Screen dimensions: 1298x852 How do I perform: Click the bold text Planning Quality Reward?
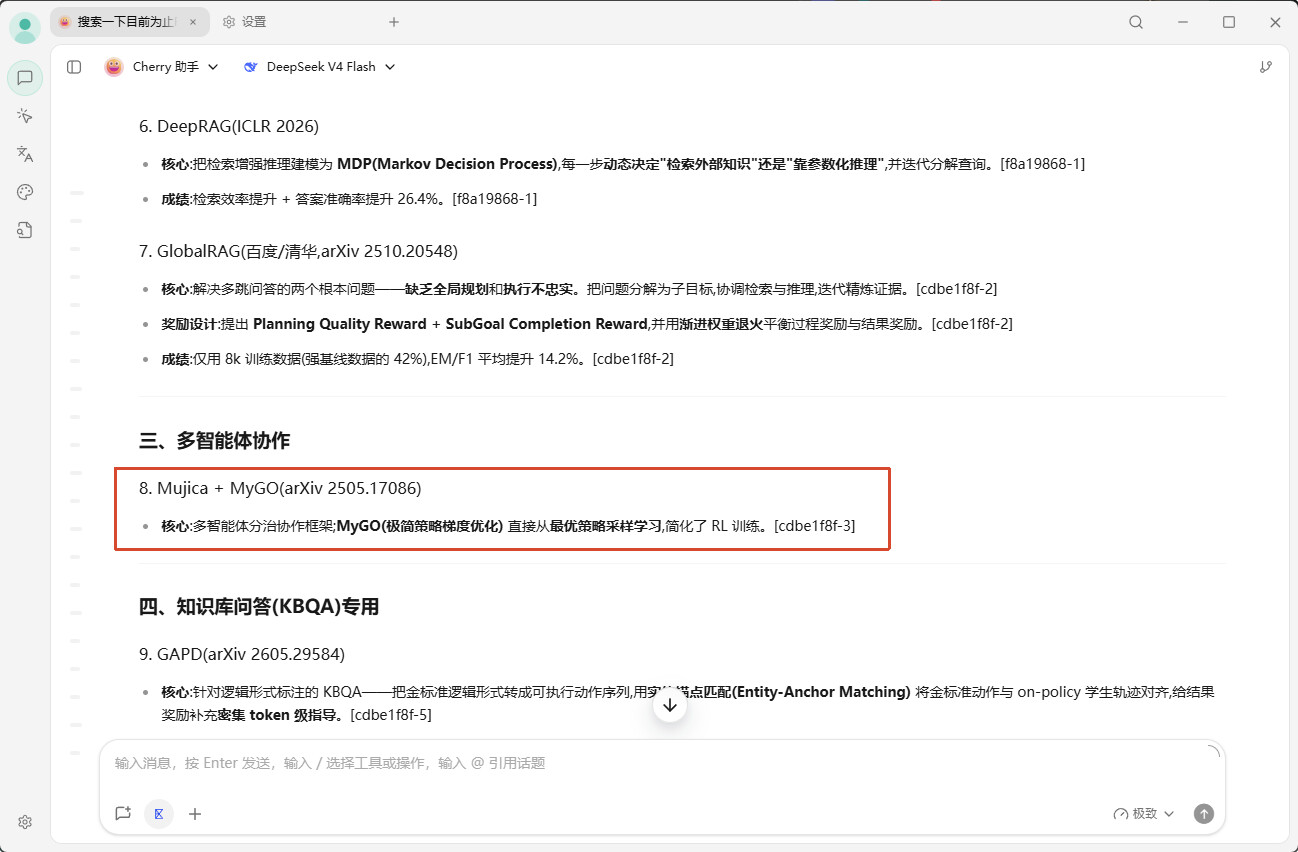click(x=340, y=324)
